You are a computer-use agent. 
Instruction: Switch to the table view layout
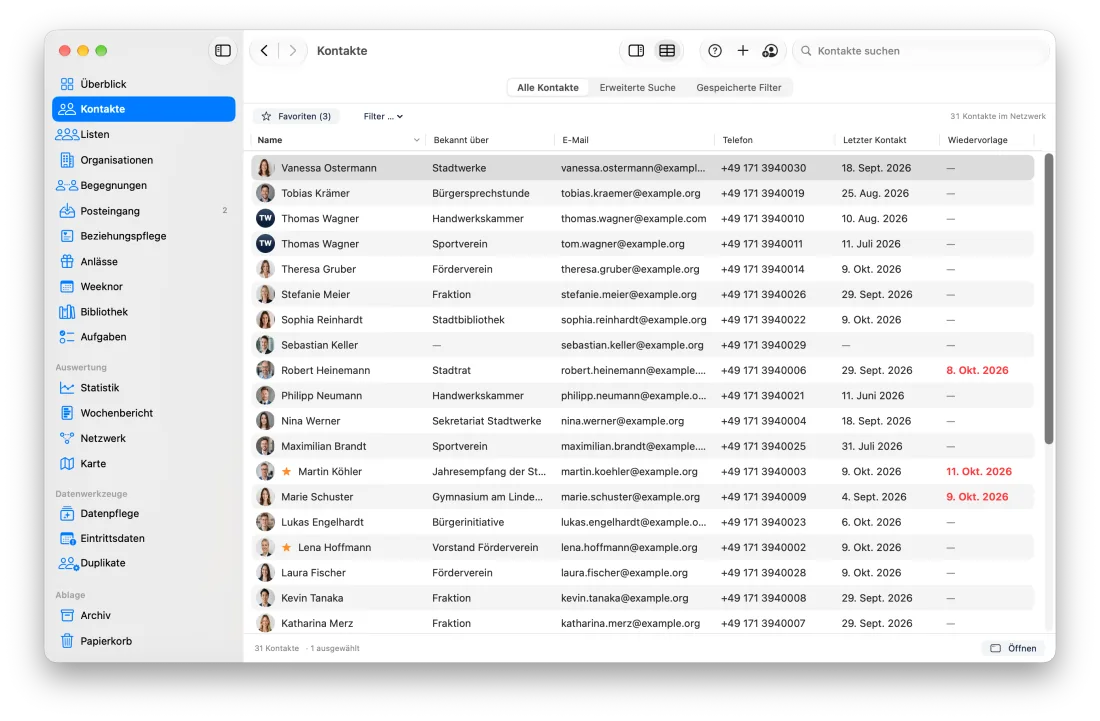[x=667, y=50]
